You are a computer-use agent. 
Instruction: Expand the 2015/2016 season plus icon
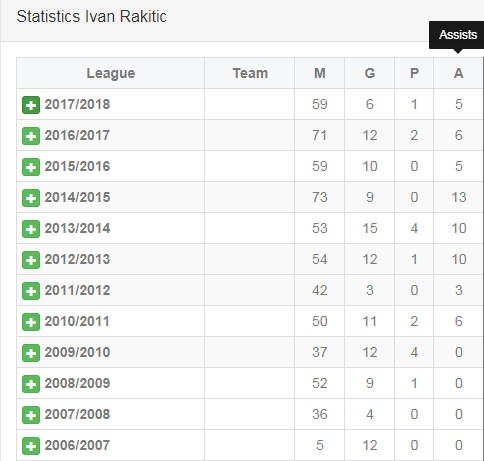(x=31, y=167)
